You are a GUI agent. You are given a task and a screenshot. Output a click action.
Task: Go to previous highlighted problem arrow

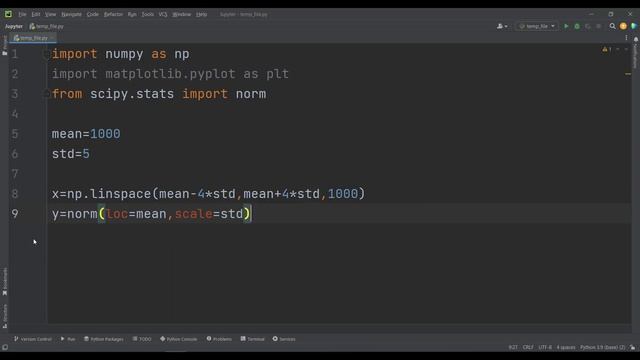pyautogui.click(x=618, y=49)
